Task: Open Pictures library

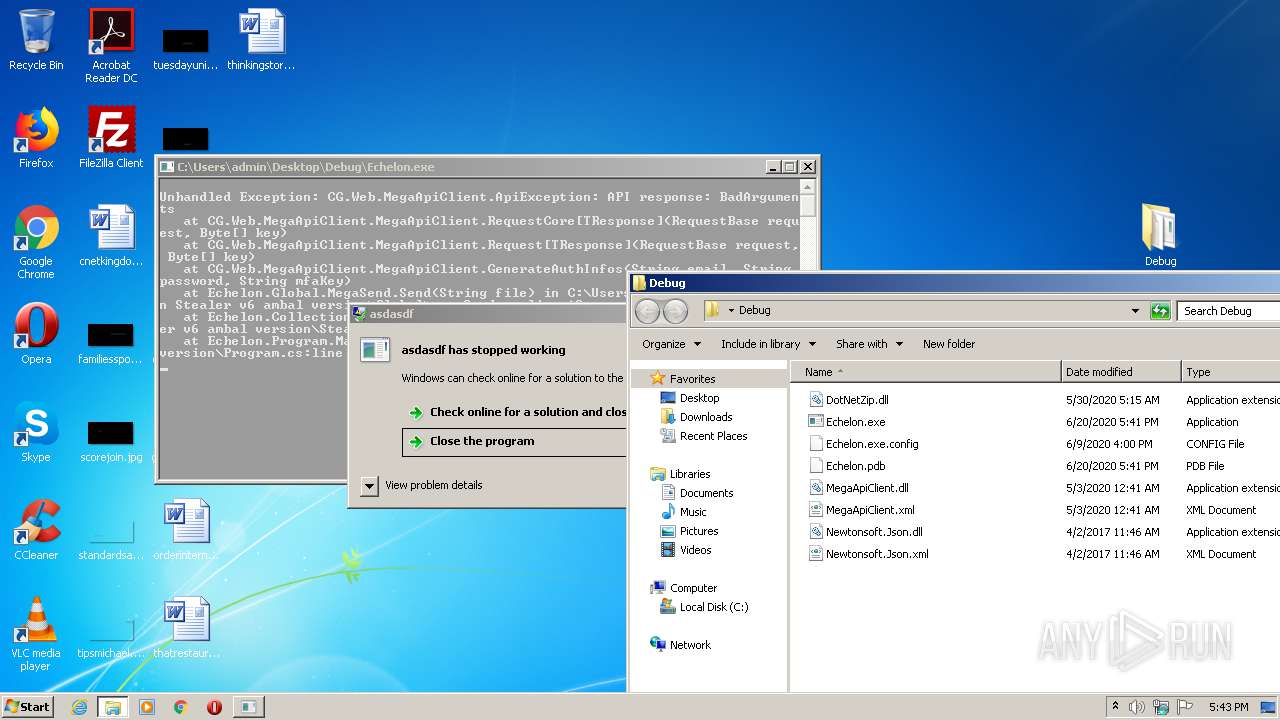Action: (699, 531)
